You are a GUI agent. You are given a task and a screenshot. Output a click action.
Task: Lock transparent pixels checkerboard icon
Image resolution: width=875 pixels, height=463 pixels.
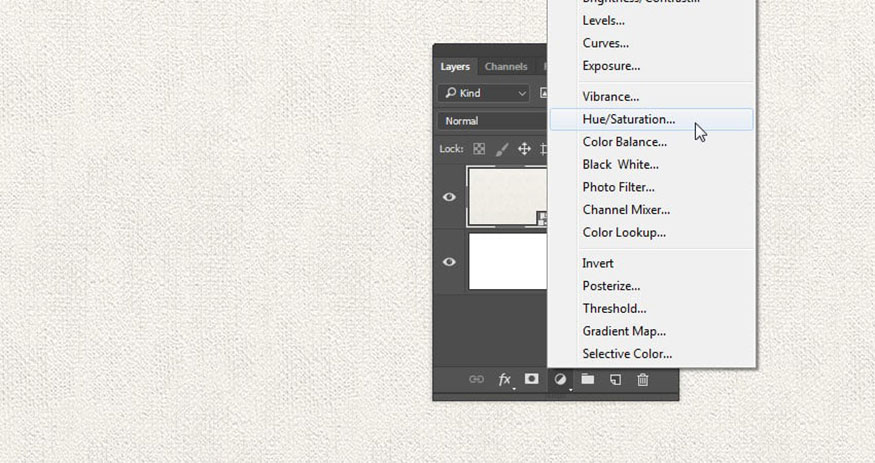click(x=479, y=149)
